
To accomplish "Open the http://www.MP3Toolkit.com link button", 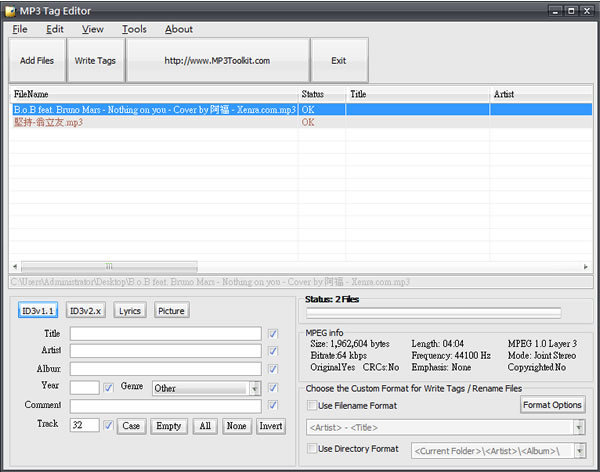I will pyautogui.click(x=217, y=60).
